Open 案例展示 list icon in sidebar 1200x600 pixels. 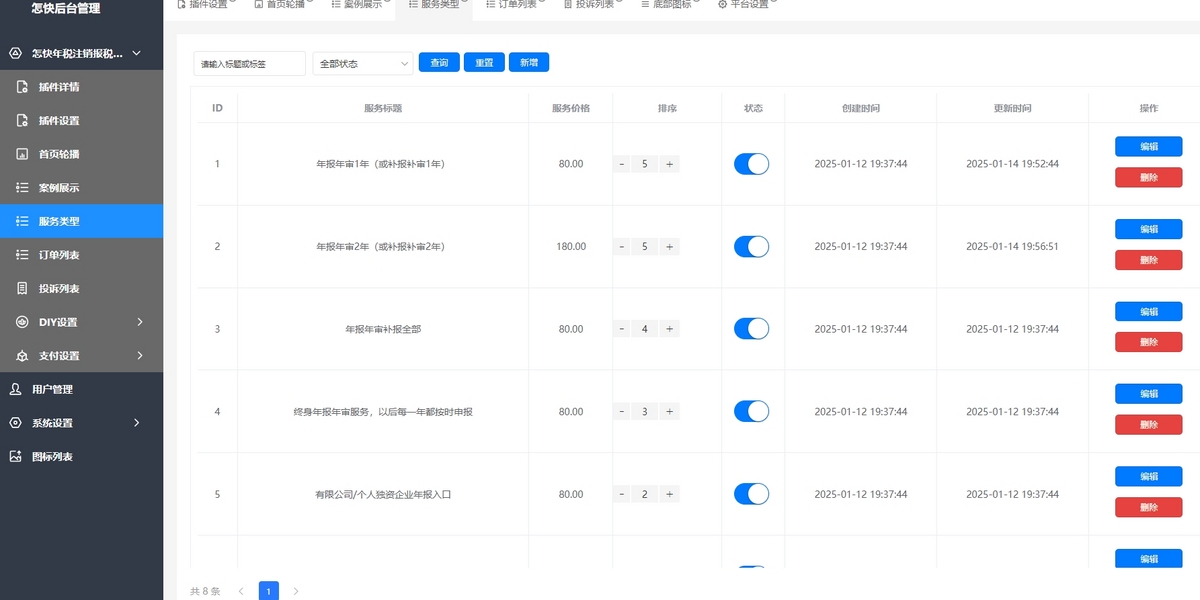[x=22, y=188]
